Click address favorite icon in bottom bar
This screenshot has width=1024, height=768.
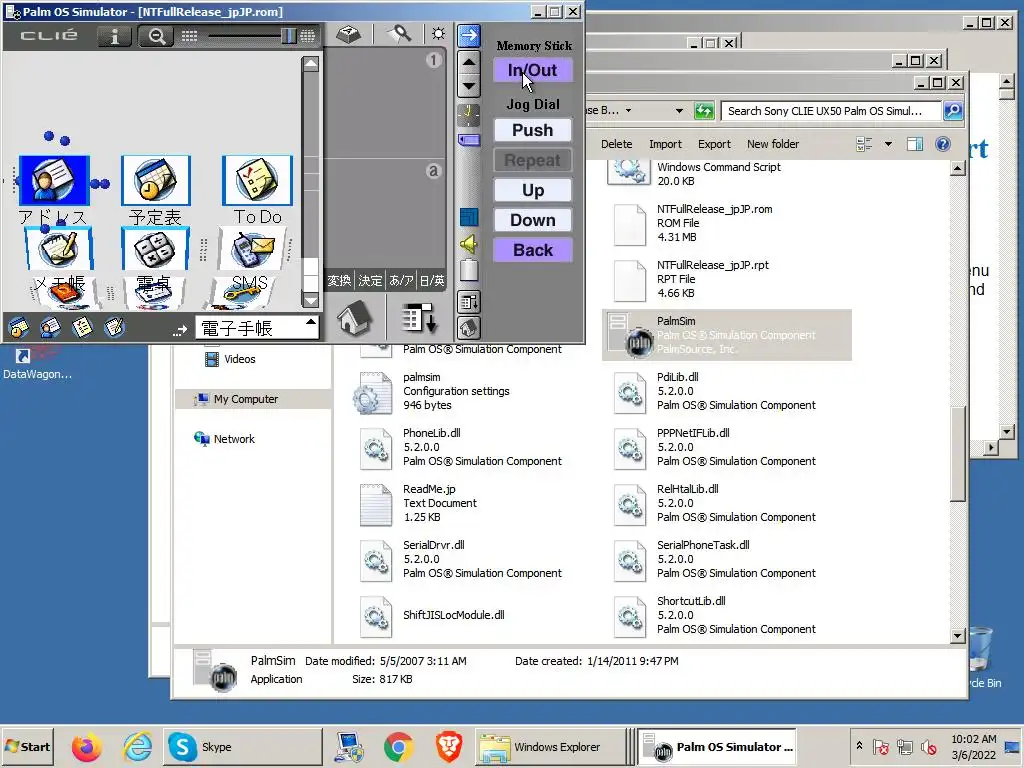(x=50, y=328)
